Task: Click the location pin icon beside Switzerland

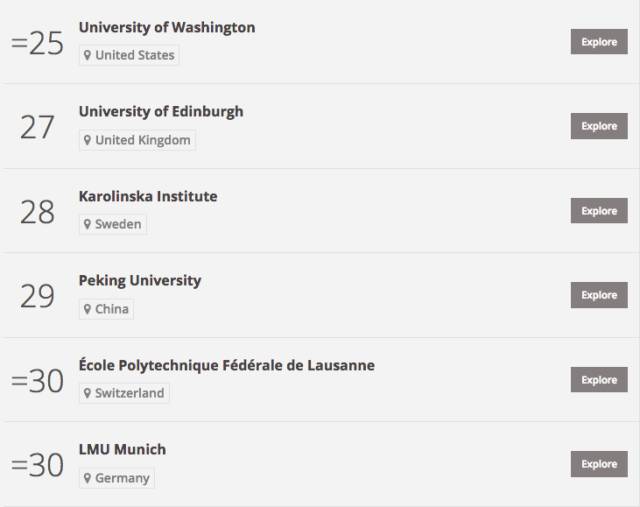Action: tap(87, 393)
